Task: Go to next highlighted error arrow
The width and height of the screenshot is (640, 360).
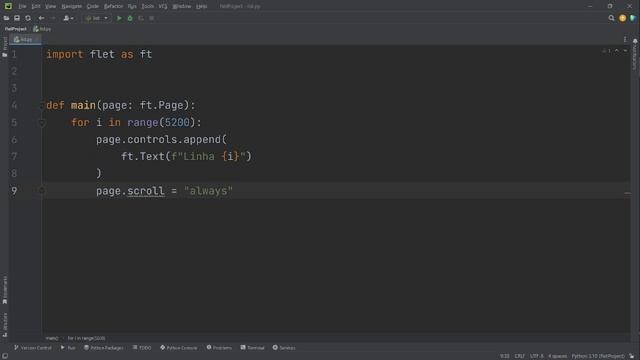Action: [625, 51]
